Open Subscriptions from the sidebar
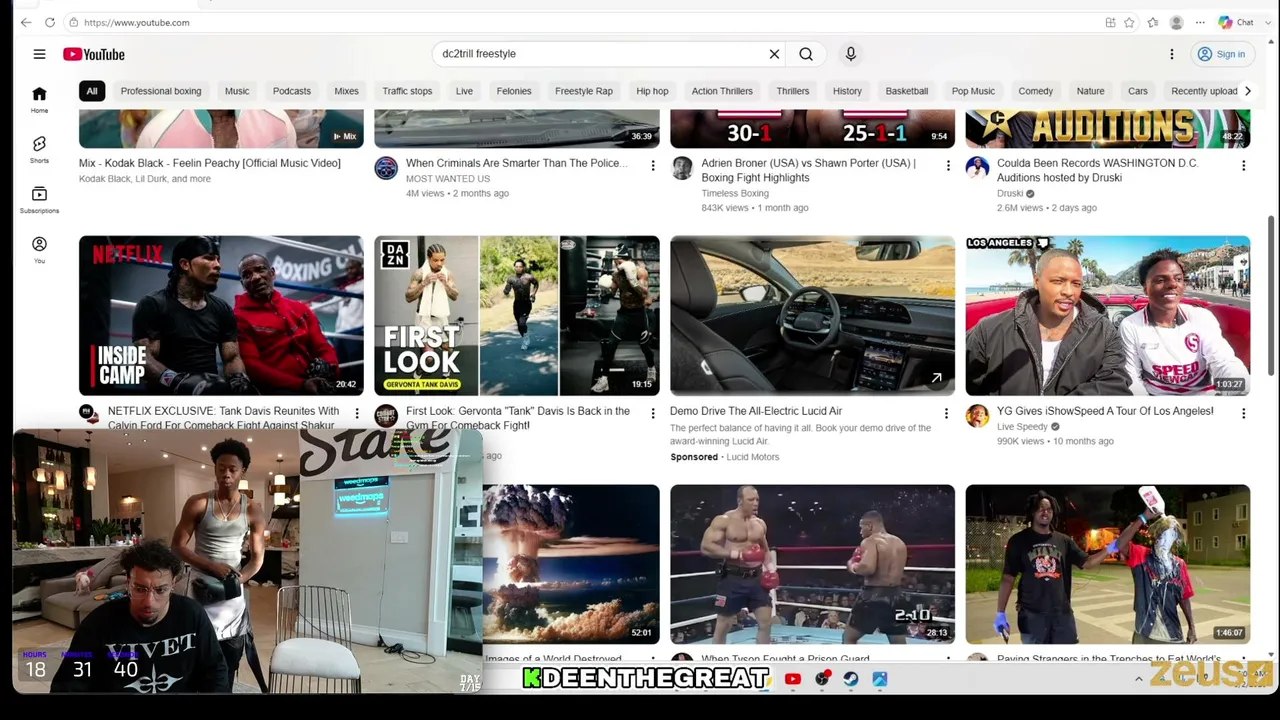The height and width of the screenshot is (720, 1280). (39, 199)
